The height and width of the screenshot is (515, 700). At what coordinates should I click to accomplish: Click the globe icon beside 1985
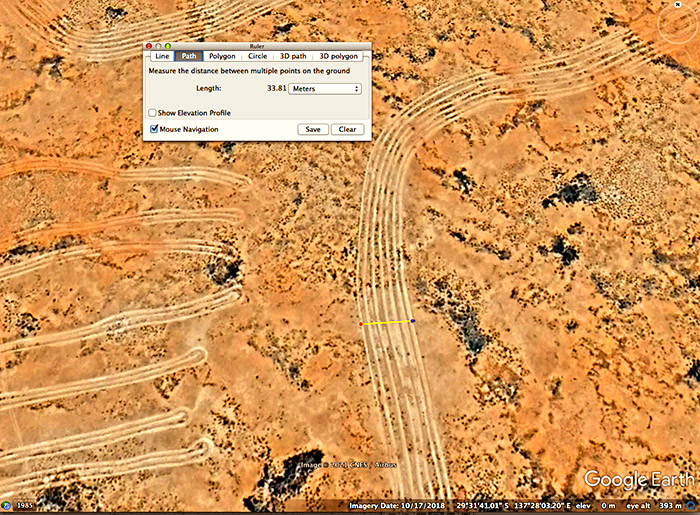6,506
